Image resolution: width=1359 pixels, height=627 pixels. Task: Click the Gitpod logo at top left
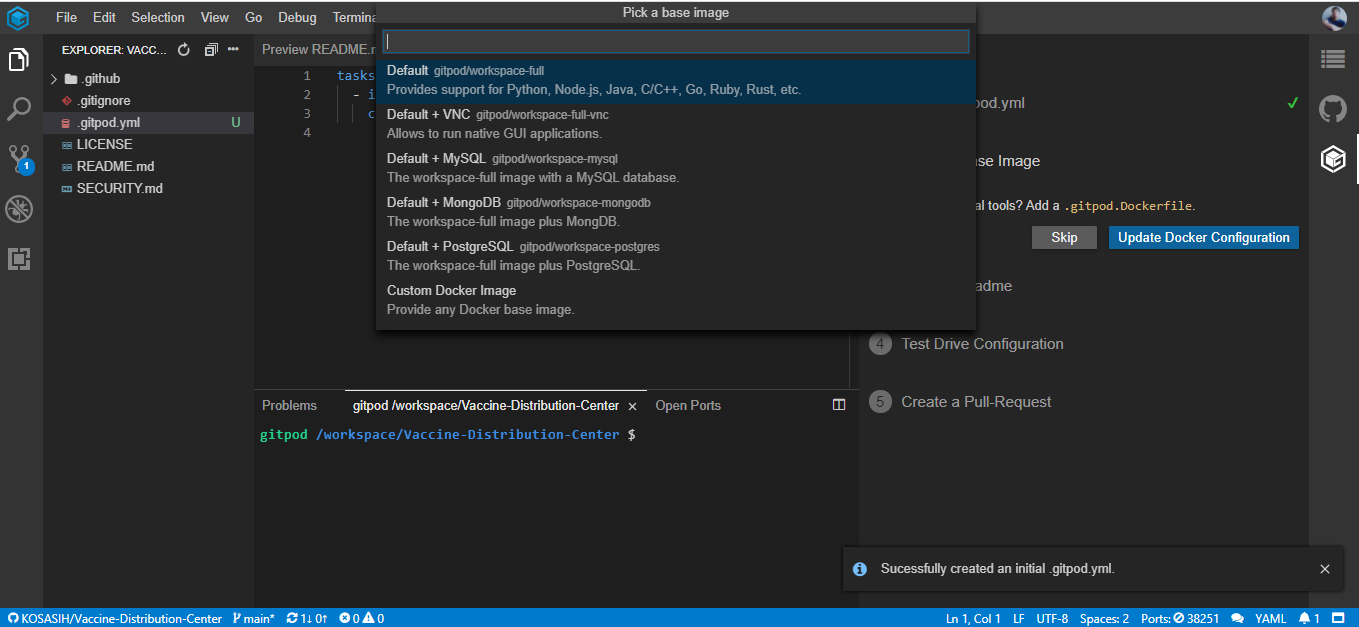(x=19, y=17)
